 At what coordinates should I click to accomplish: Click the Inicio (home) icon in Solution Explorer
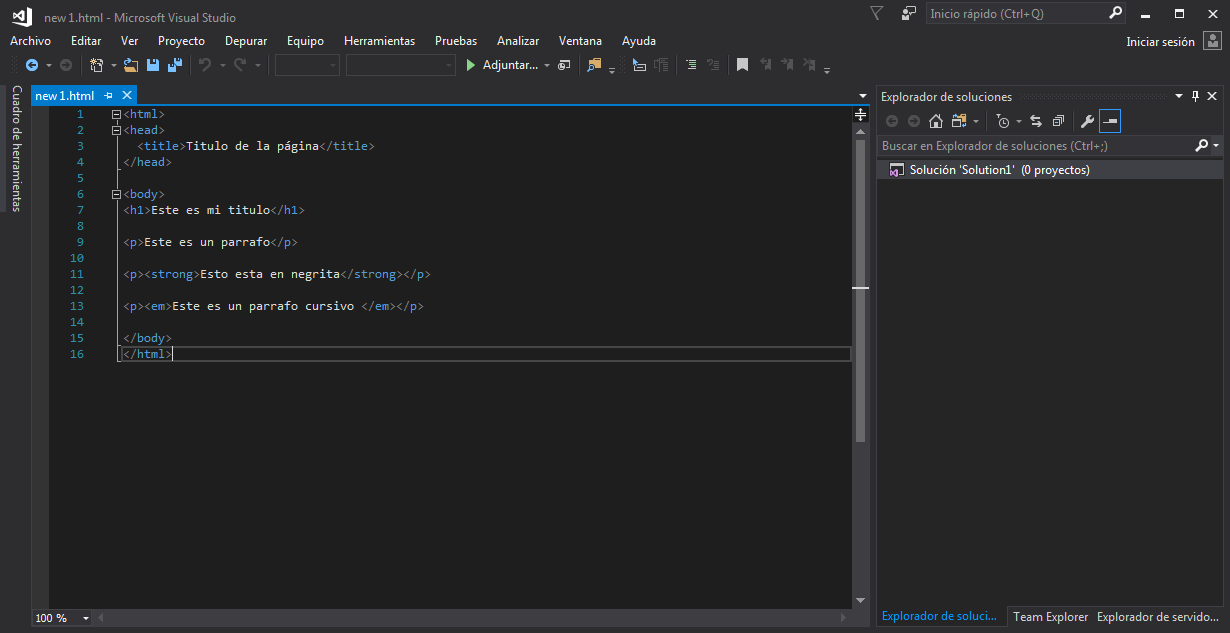[936, 120]
